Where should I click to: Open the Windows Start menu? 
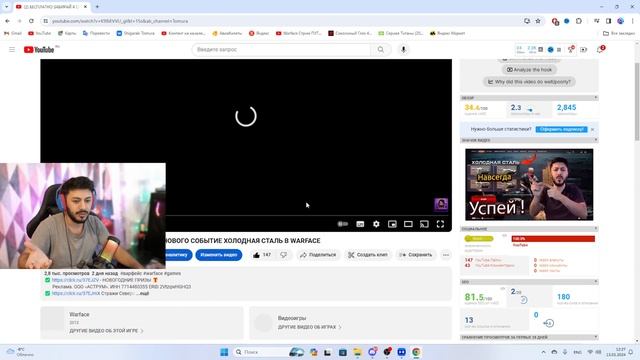pyautogui.click(x=224, y=352)
